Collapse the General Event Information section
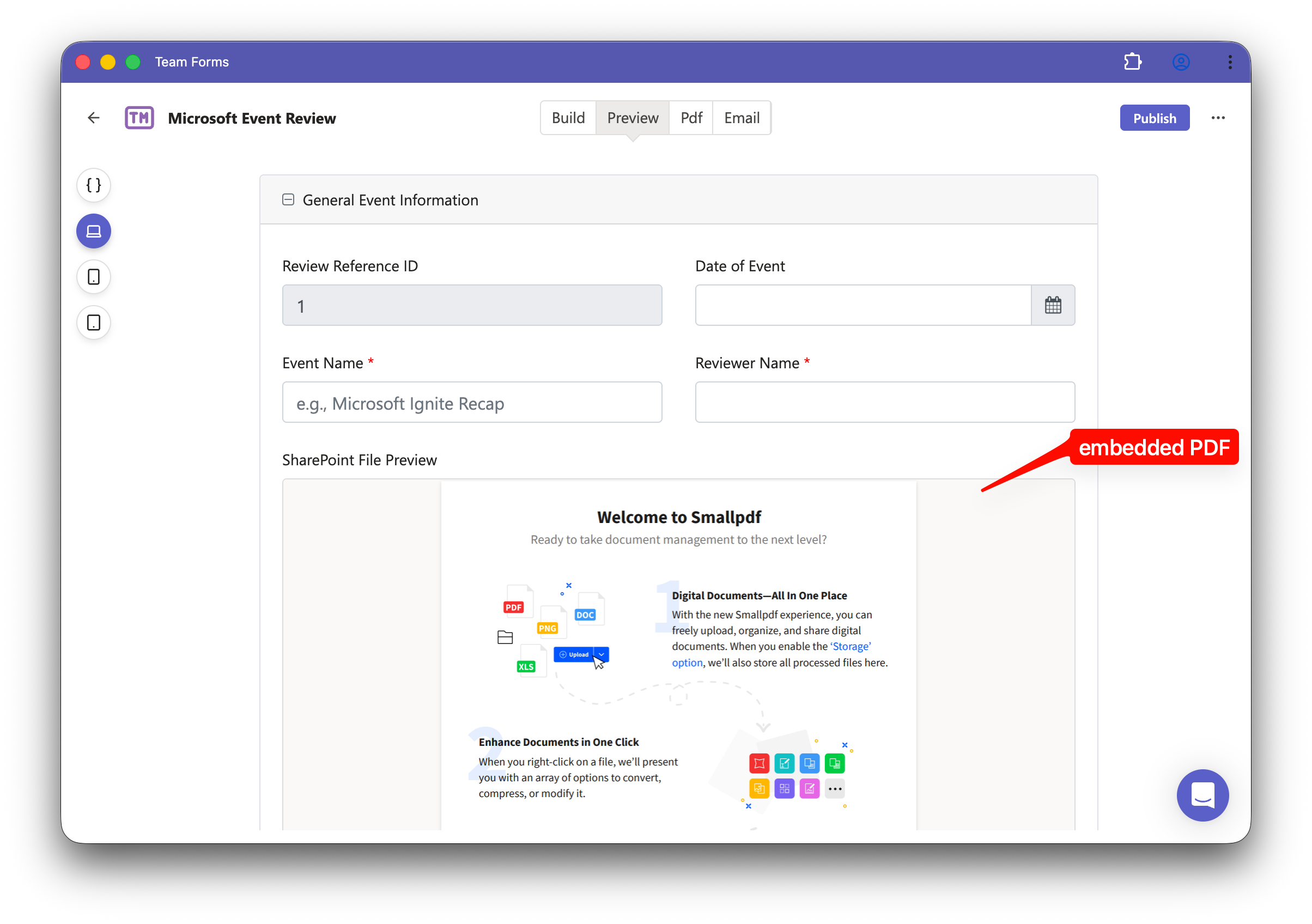 (288, 200)
